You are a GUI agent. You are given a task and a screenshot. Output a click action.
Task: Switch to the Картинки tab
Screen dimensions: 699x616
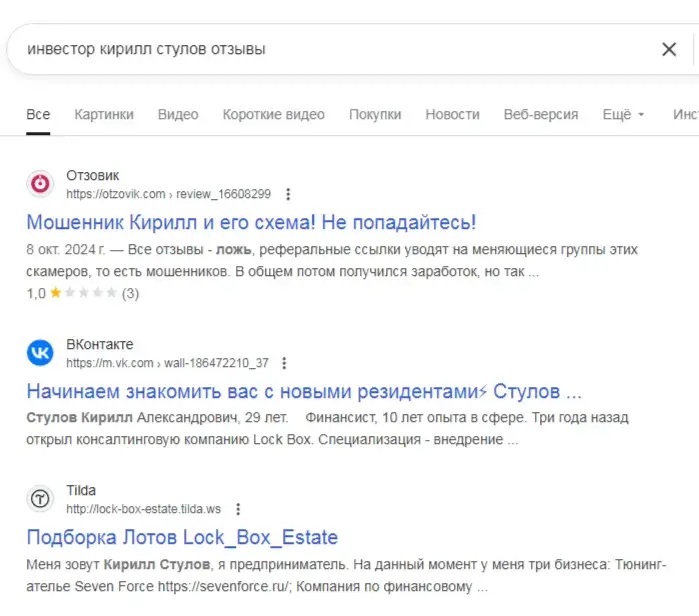point(104,115)
